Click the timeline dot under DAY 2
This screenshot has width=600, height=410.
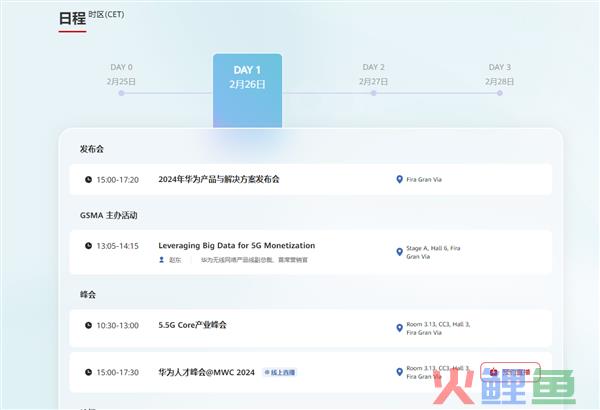click(x=373, y=93)
